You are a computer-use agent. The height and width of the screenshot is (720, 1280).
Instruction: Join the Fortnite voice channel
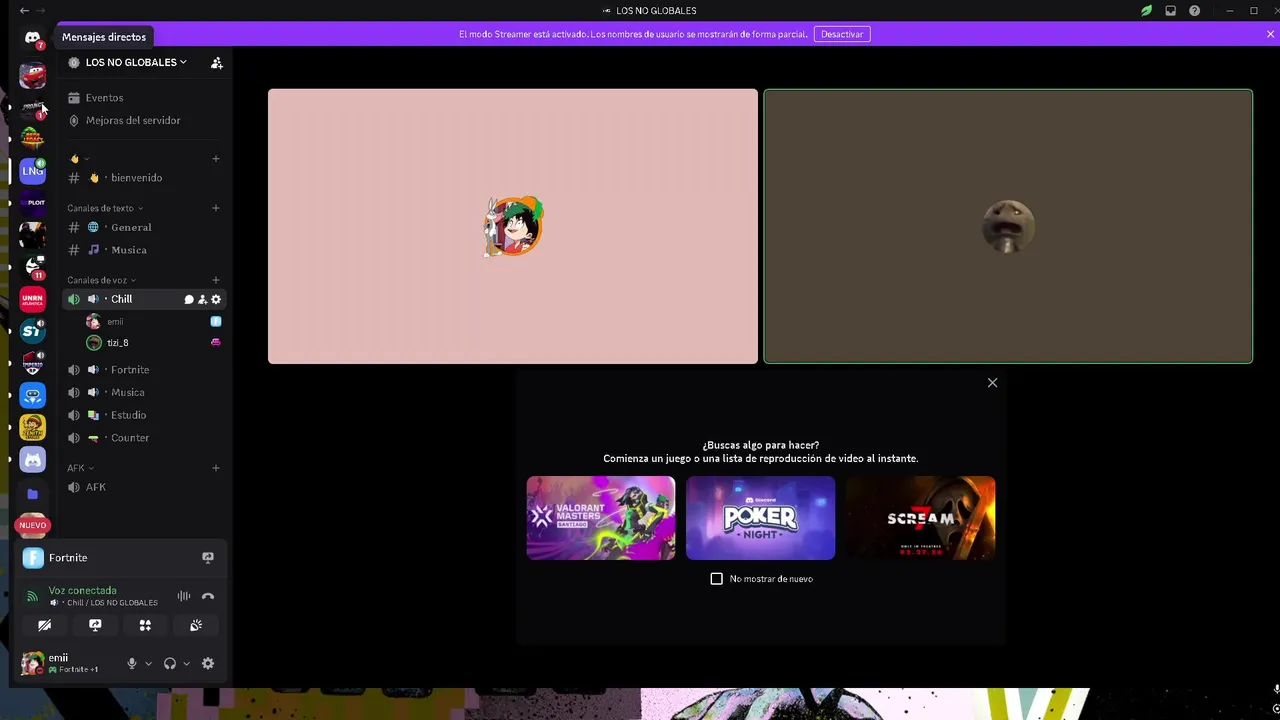pos(144,370)
